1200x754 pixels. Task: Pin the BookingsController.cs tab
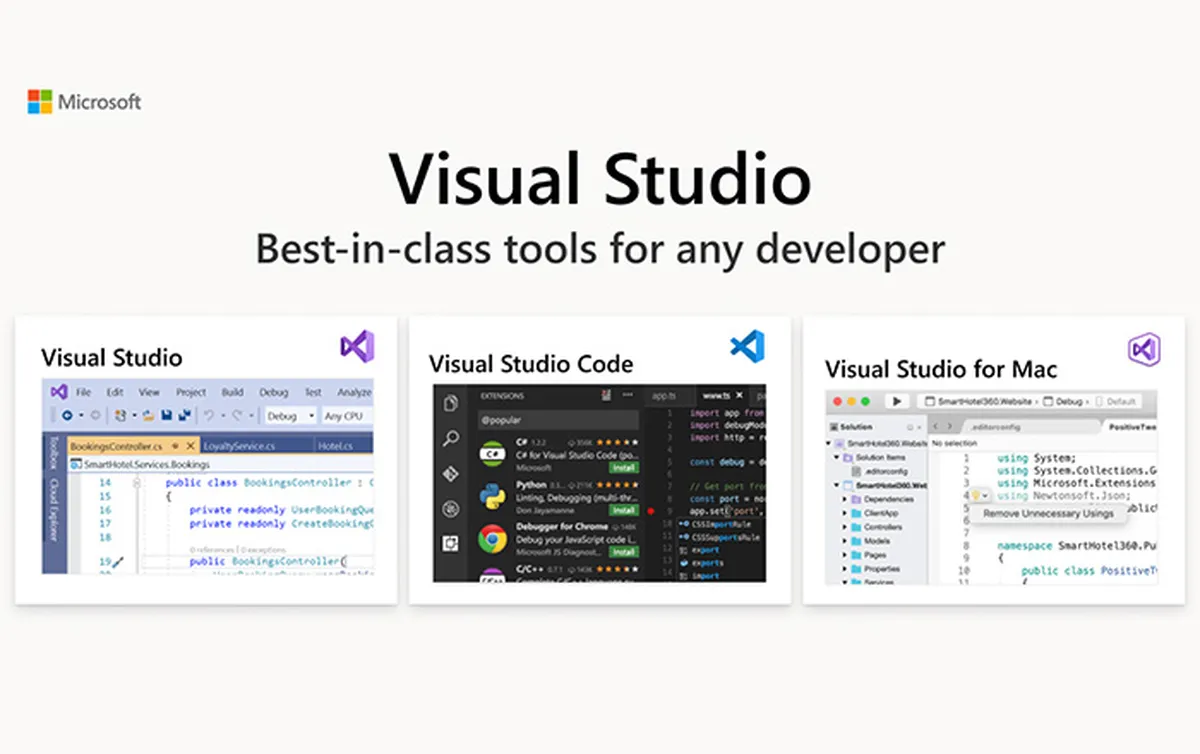click(x=175, y=446)
